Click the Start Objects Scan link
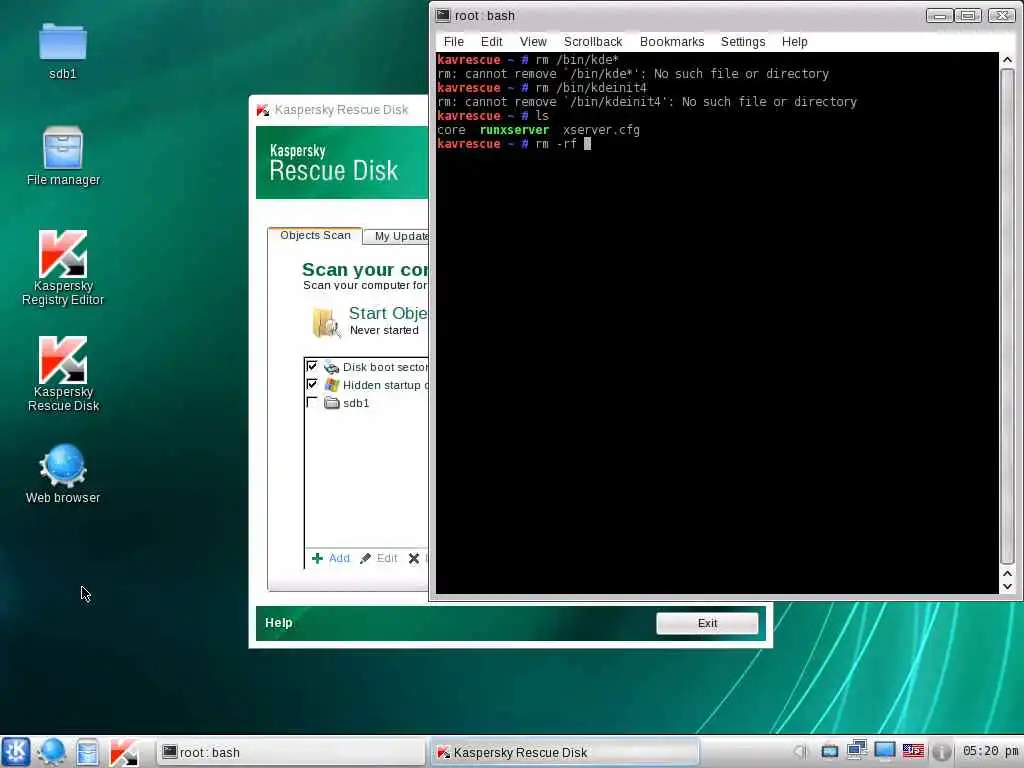This screenshot has height=768, width=1024. (x=388, y=313)
